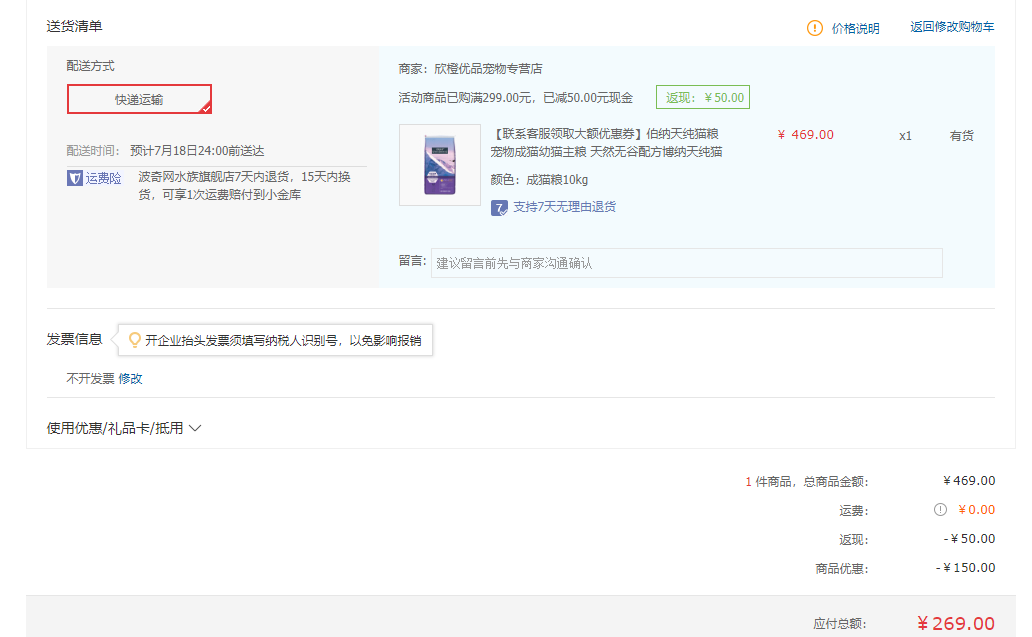
Task: Click the merchant name 欣橙优品宠物专营店
Action: tap(488, 68)
